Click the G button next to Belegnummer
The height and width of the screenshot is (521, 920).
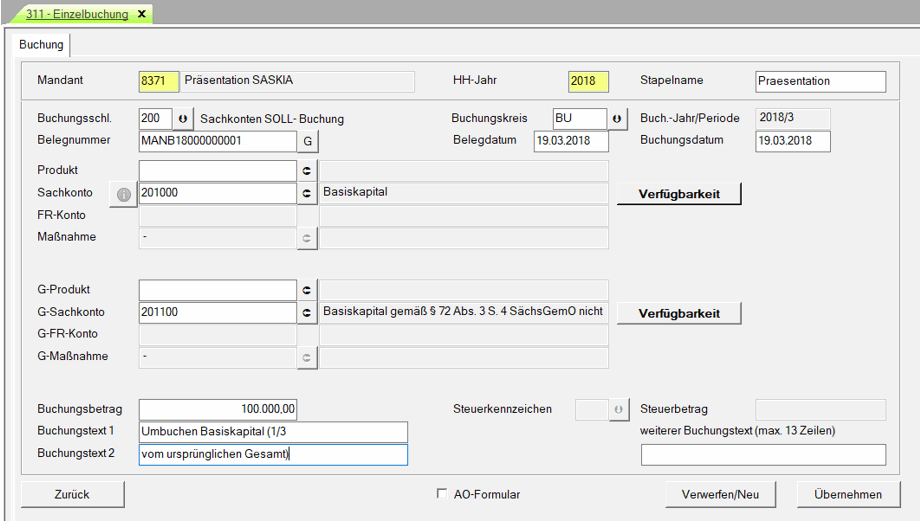point(308,141)
